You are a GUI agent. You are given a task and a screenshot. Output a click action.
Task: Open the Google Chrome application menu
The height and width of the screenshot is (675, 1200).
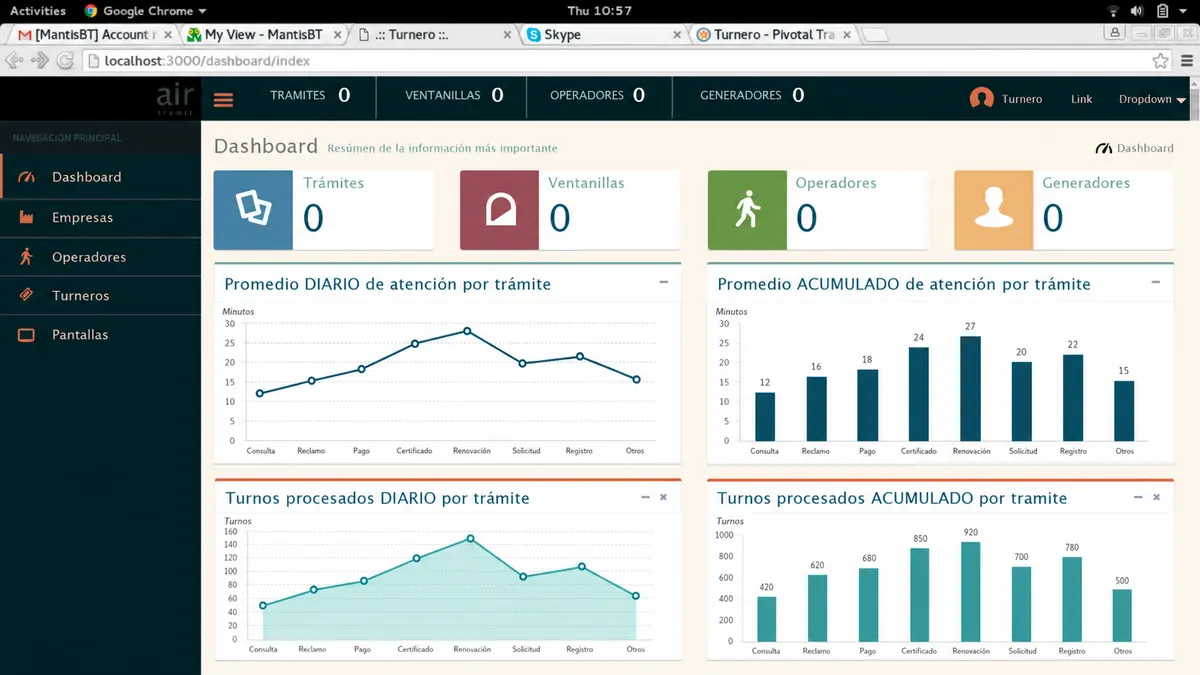(145, 11)
